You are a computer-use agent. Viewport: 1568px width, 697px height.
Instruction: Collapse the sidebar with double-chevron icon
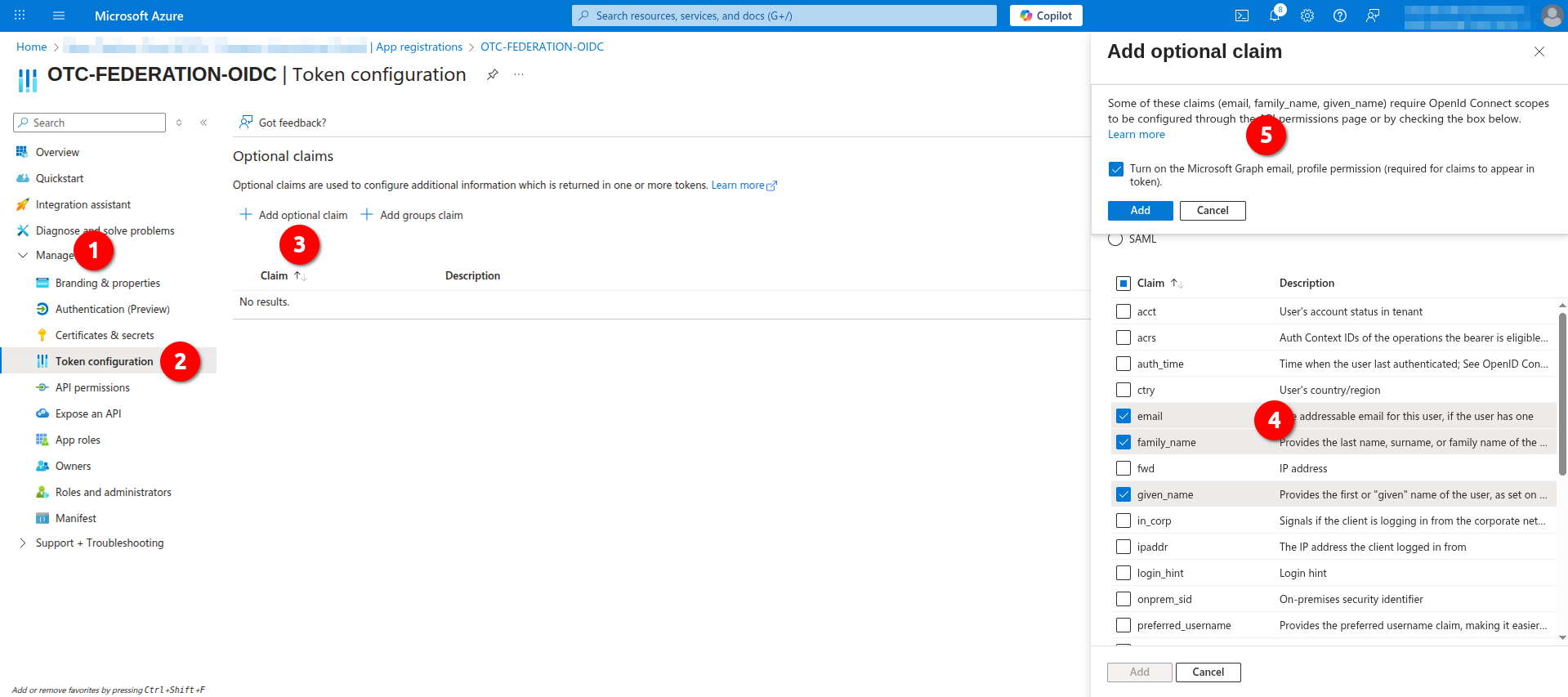pos(203,123)
